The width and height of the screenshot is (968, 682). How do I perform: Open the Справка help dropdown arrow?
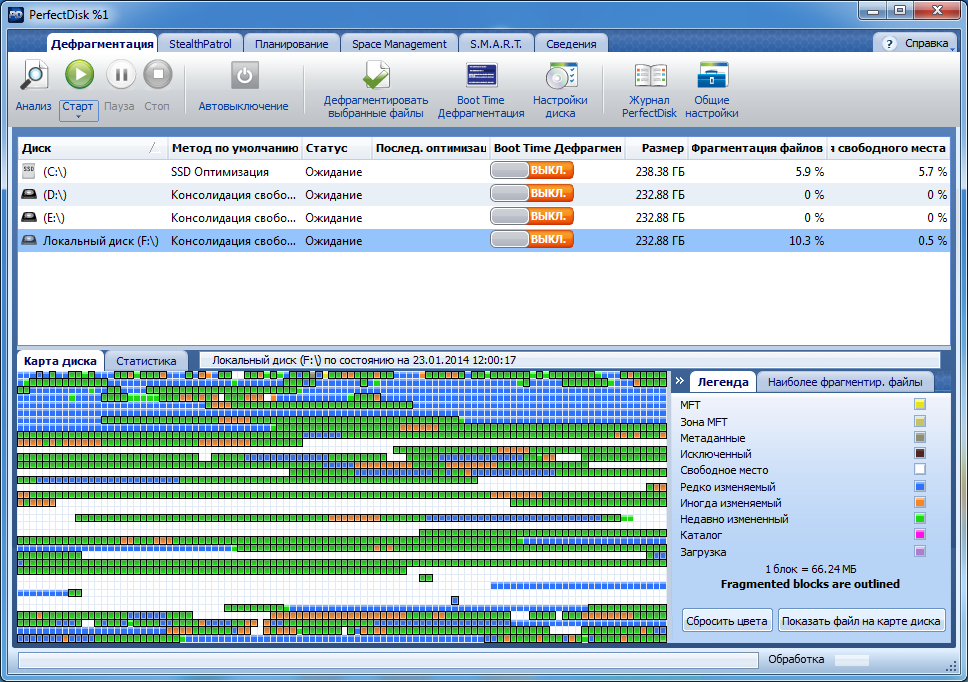point(952,48)
